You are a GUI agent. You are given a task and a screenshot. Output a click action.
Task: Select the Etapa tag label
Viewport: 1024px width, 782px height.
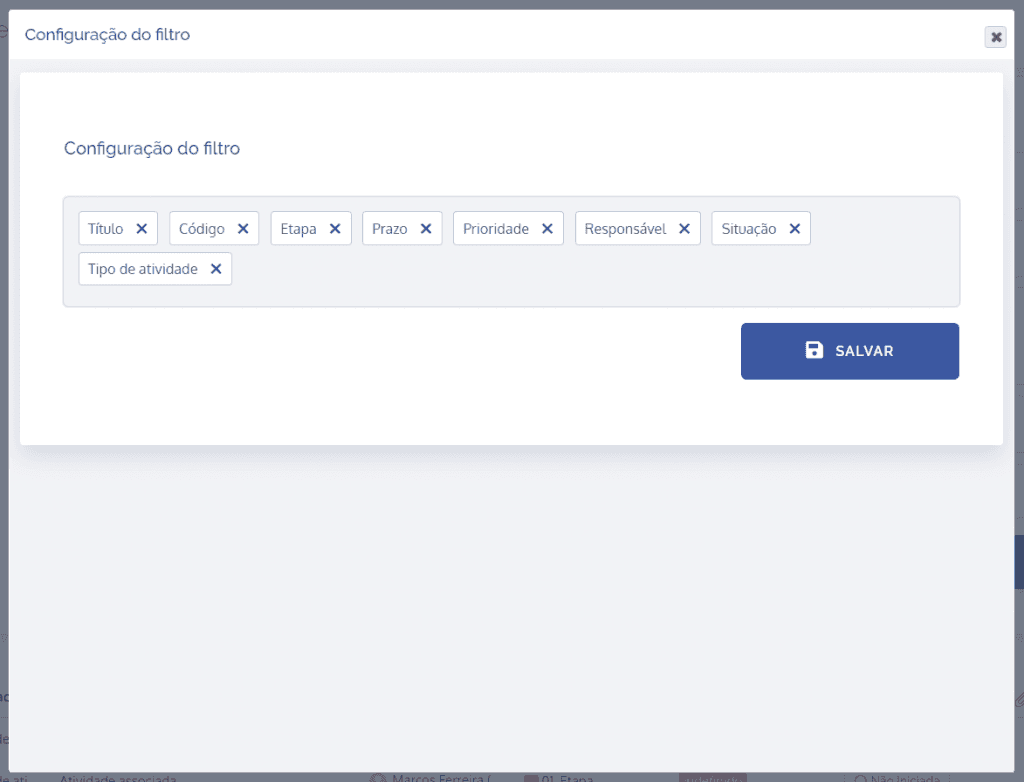pos(298,229)
